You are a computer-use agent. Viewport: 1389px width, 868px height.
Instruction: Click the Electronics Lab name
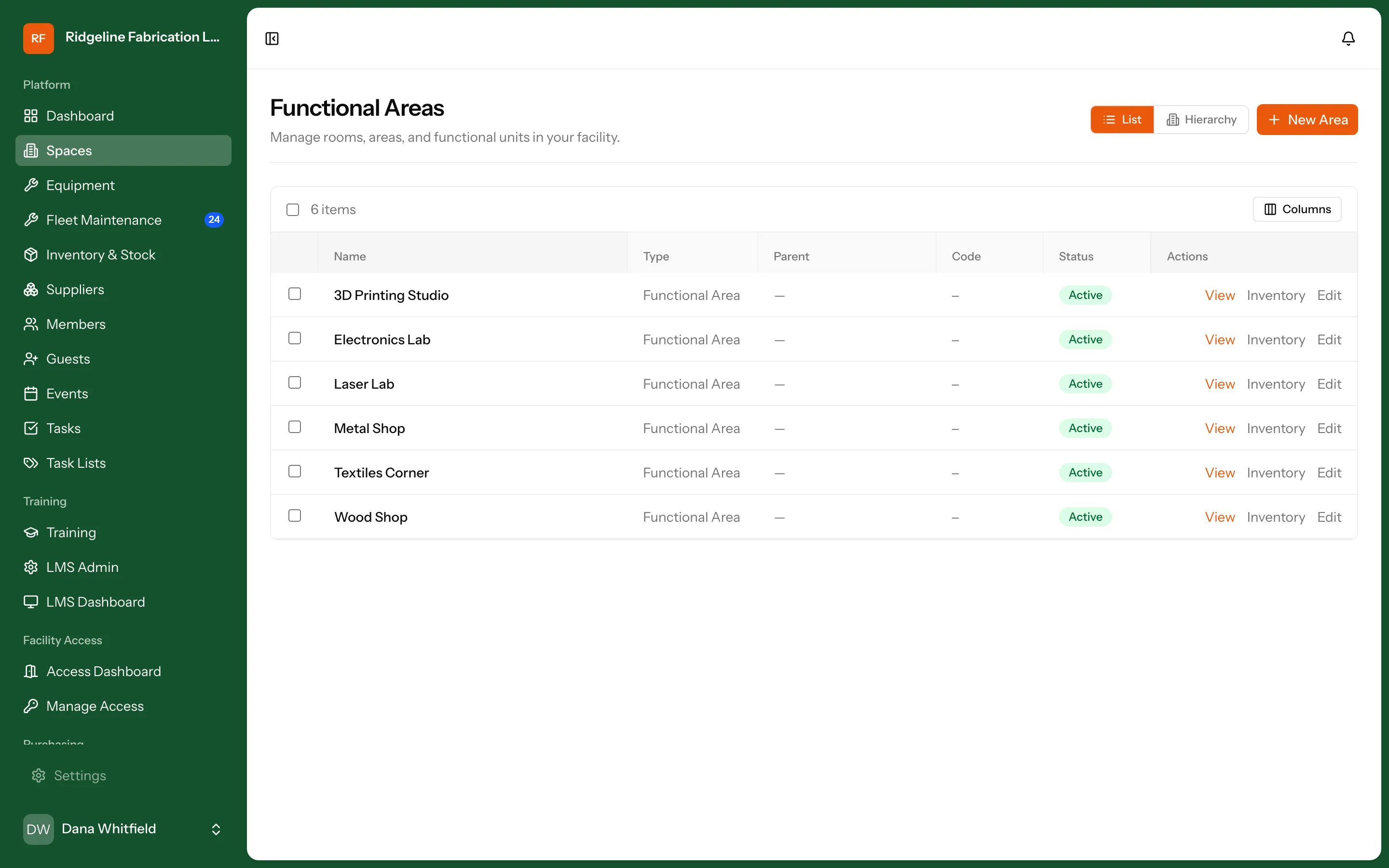click(x=382, y=340)
